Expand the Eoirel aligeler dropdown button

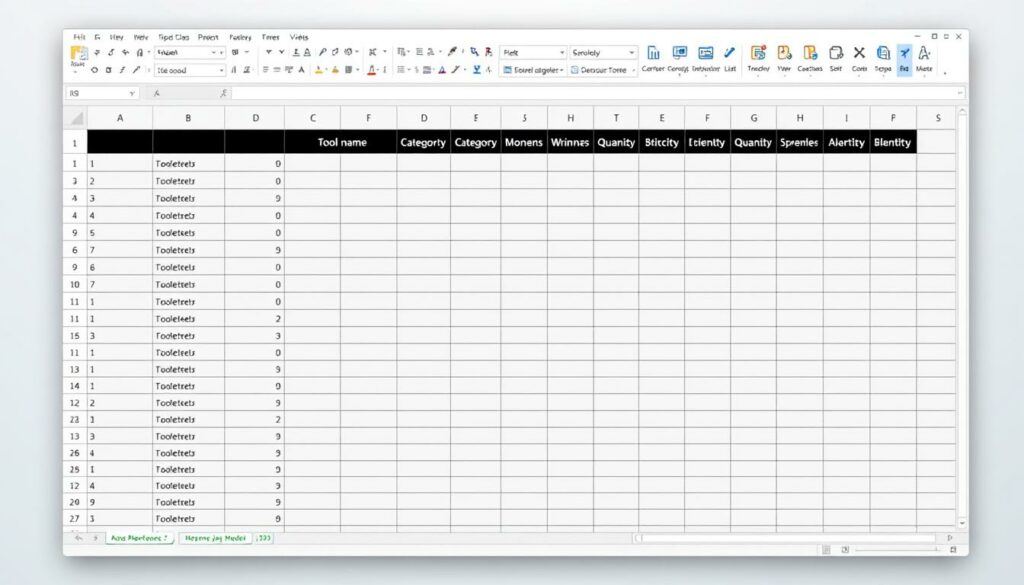(x=533, y=70)
